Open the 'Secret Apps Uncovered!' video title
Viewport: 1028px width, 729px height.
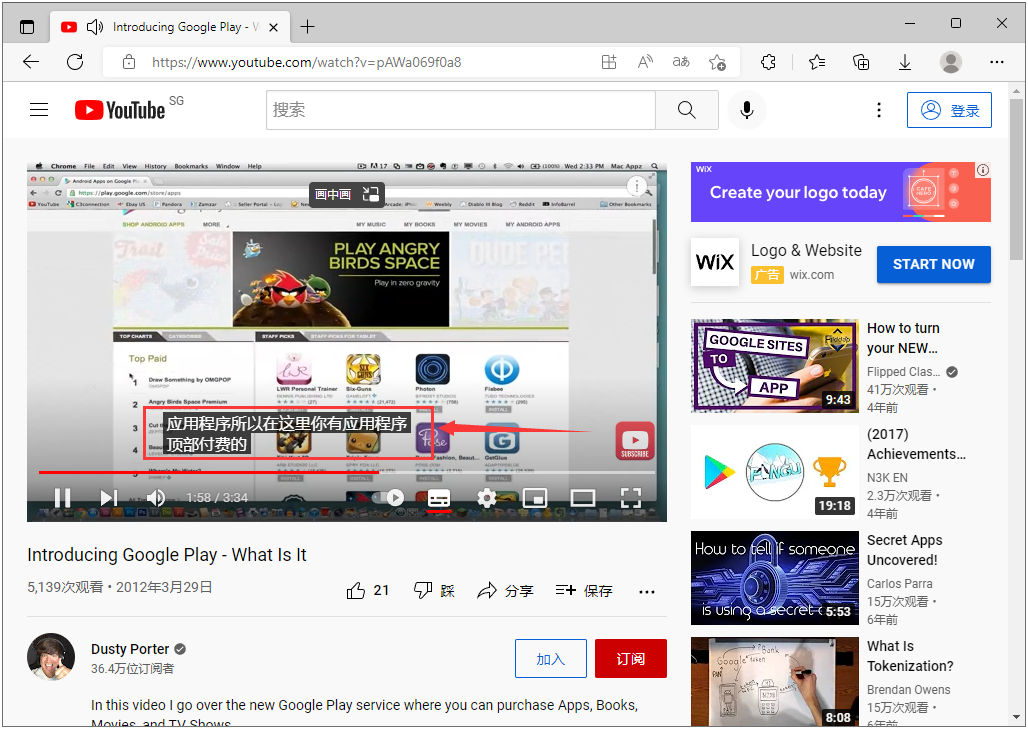pyautogui.click(x=904, y=550)
